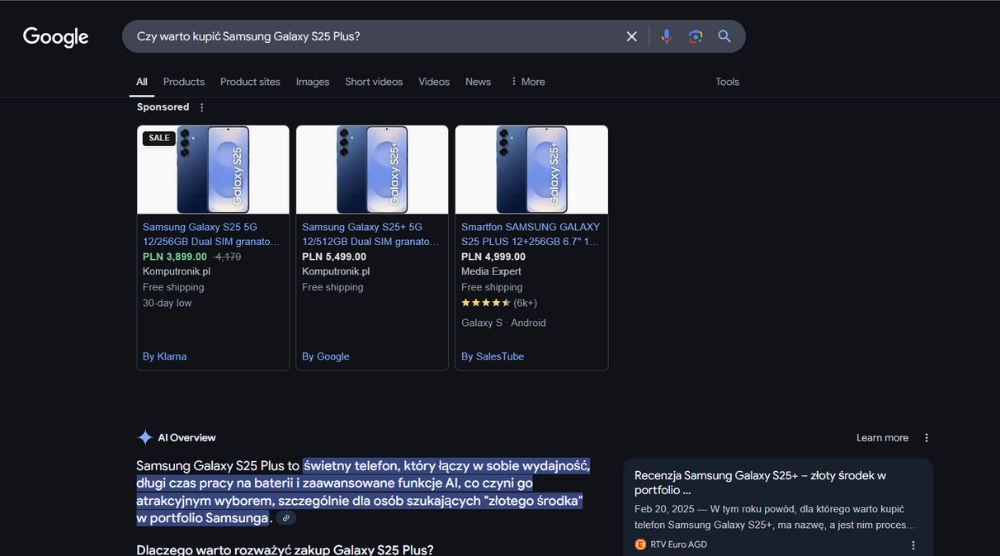The width and height of the screenshot is (1000, 556).
Task: Click the PLN 5,499.00 price
Action: click(x=334, y=256)
